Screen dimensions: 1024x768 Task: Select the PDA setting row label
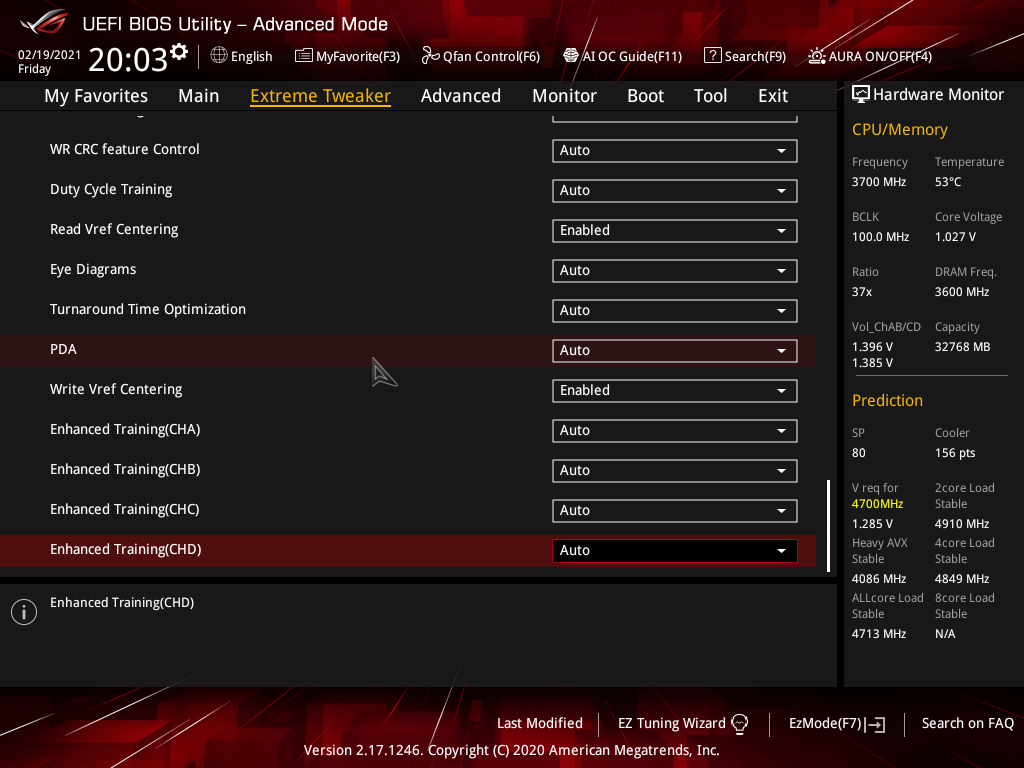[x=63, y=349]
